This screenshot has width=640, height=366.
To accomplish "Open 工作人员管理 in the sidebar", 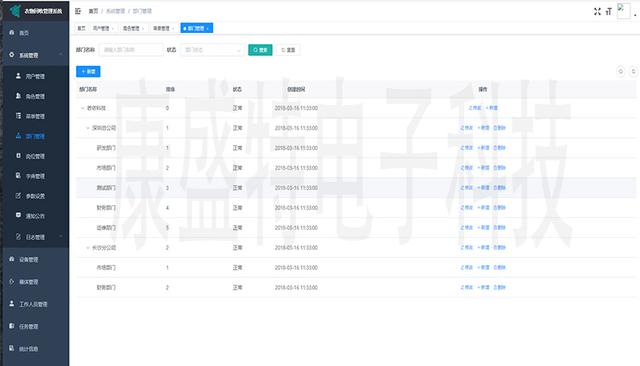I will [x=35, y=304].
